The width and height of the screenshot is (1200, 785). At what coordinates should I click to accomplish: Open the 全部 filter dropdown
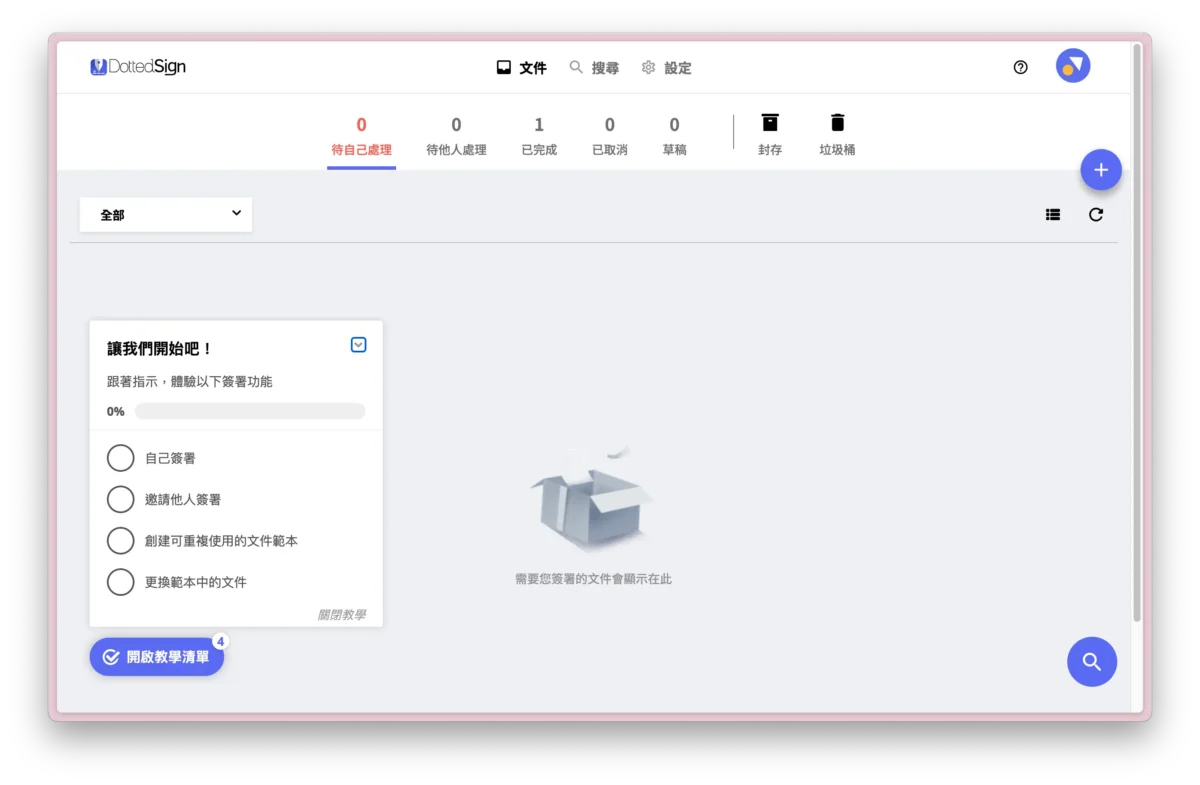tap(165, 214)
